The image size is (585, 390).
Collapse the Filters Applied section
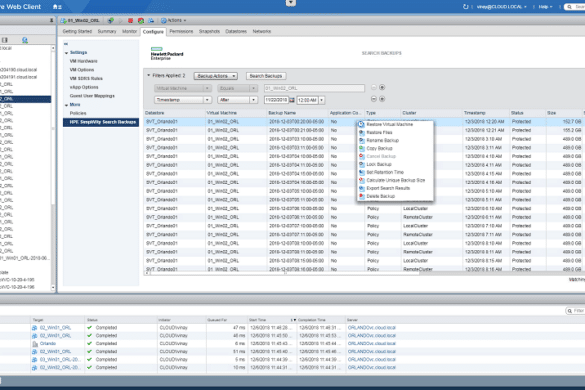tap(148, 75)
